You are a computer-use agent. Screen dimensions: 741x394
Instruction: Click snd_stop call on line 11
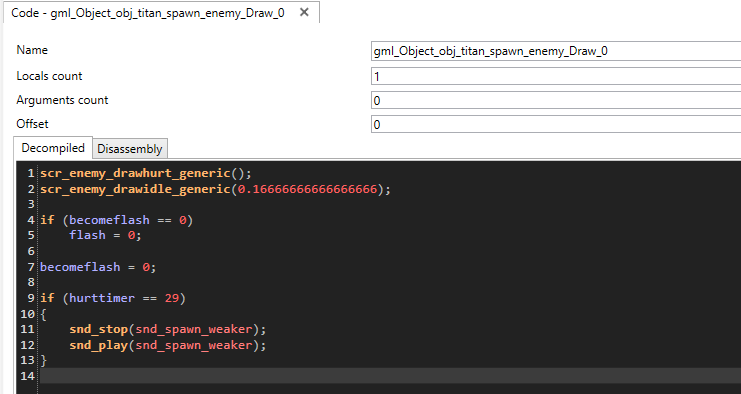pos(98,329)
